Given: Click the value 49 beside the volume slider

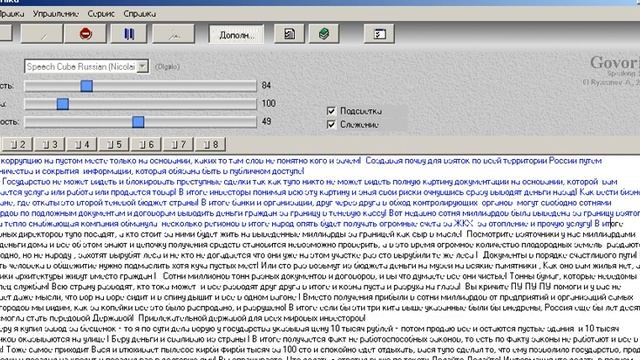Looking at the screenshot, I should (x=266, y=121).
